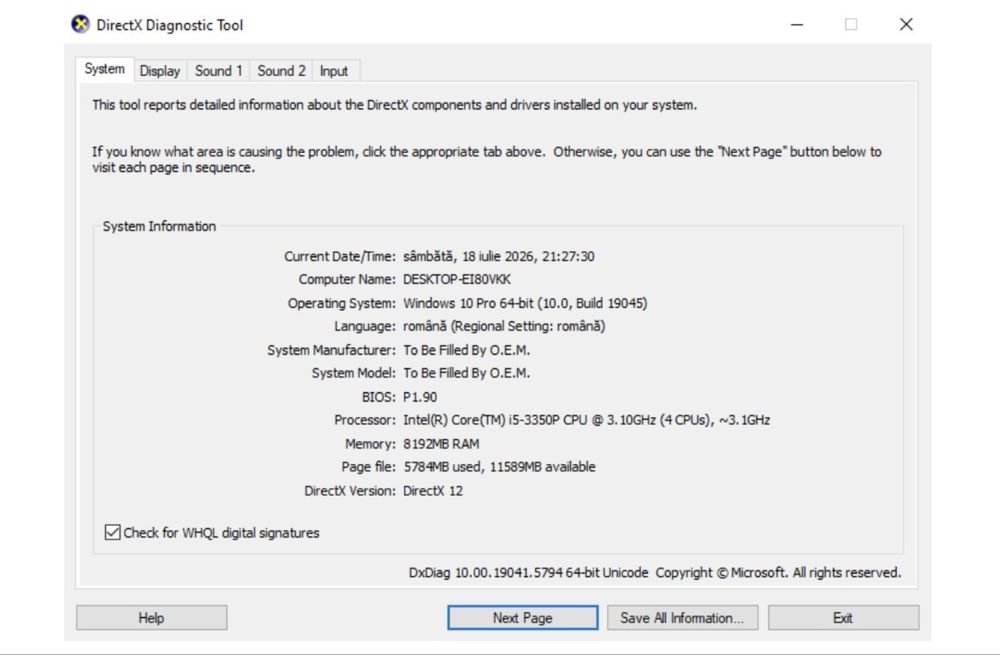Click the 'System Information' group label
The height and width of the screenshot is (655, 1000).
pos(159,226)
